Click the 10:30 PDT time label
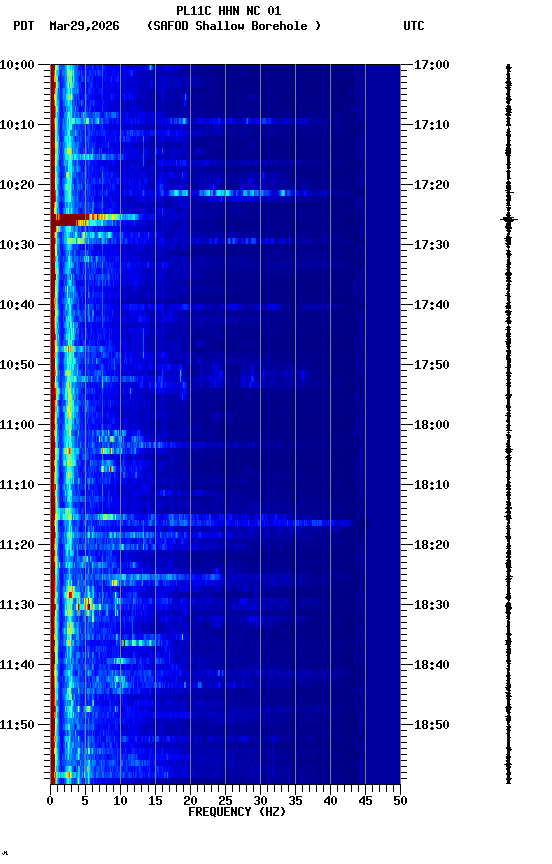The width and height of the screenshot is (552, 864). (x=17, y=245)
